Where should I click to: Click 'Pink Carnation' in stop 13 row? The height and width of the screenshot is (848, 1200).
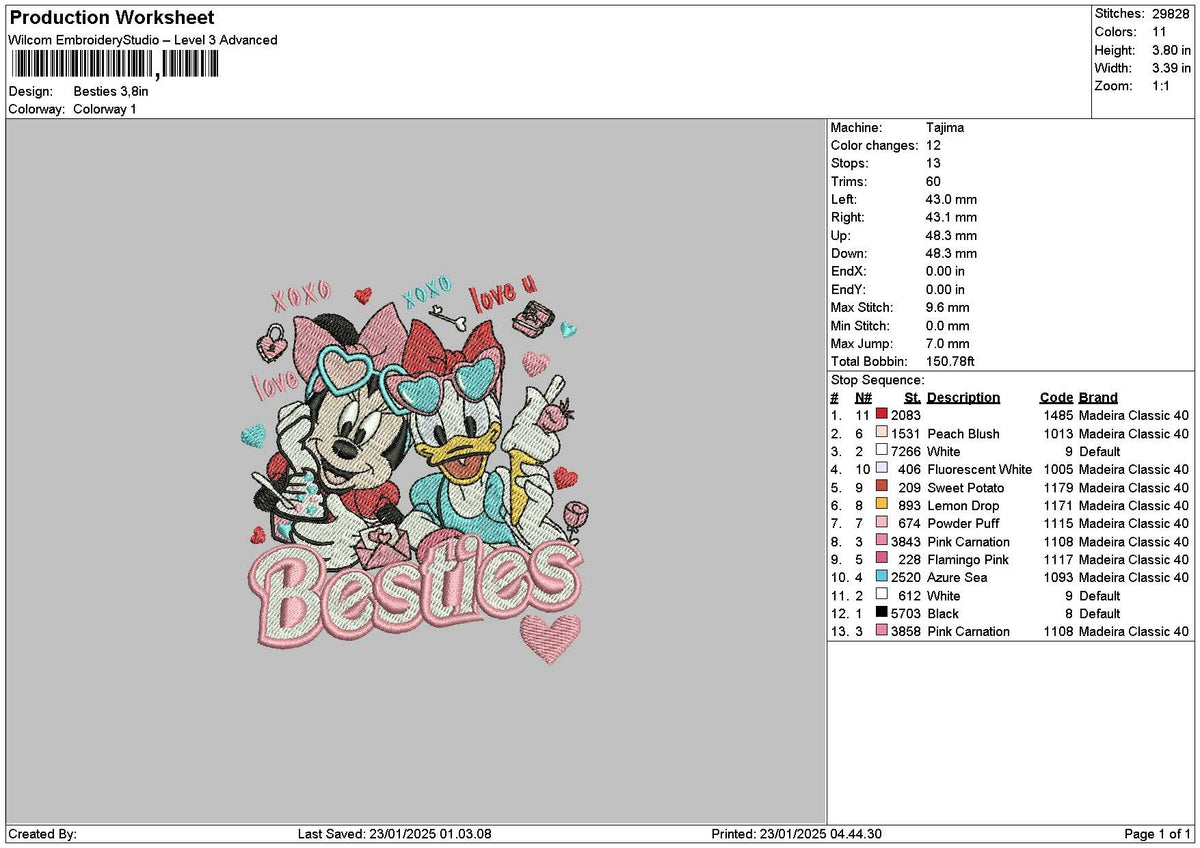tap(968, 631)
